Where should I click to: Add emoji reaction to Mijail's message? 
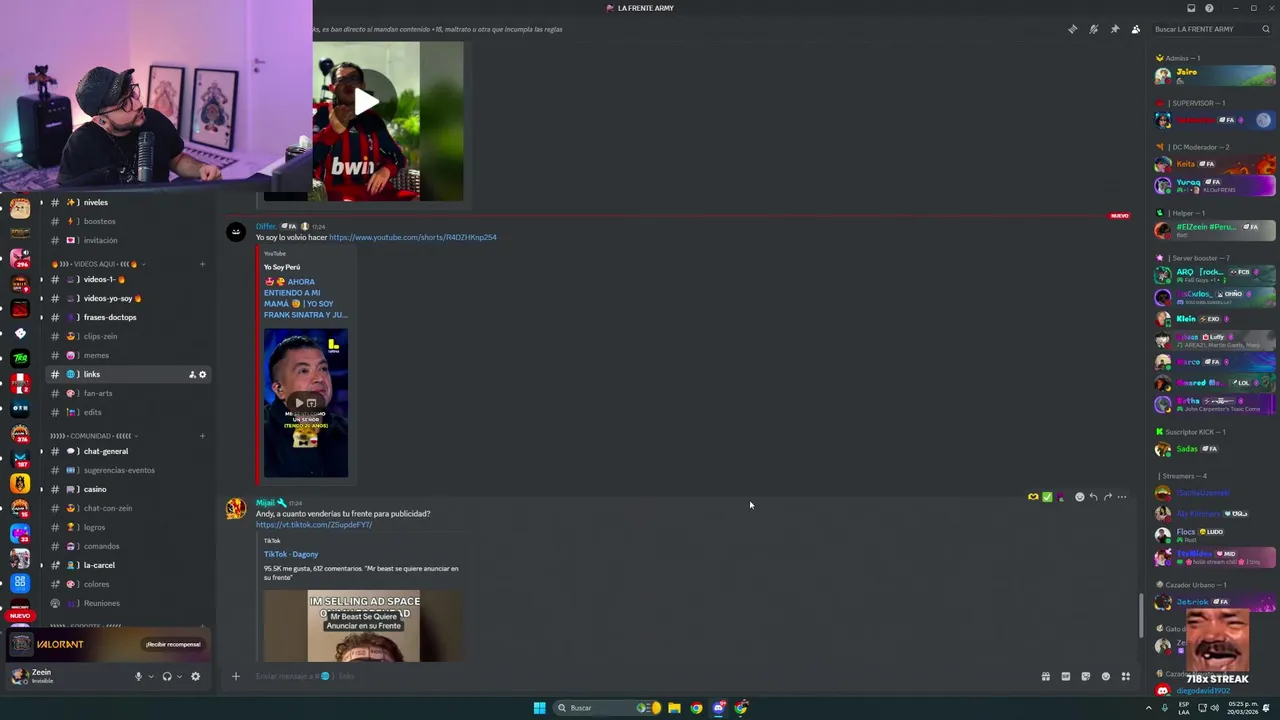pos(1079,497)
